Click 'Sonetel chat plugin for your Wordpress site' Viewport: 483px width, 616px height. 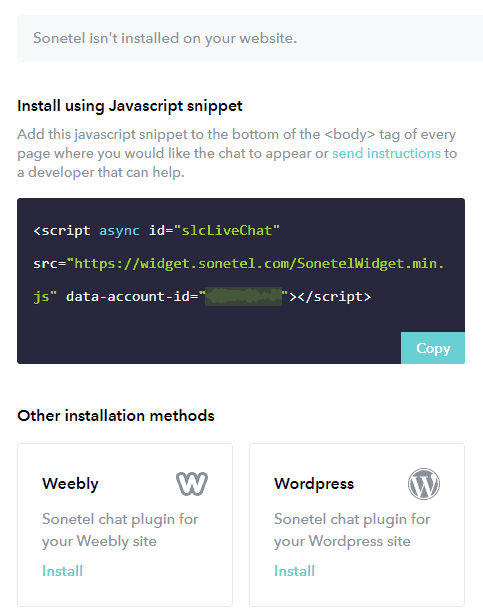pos(352,530)
